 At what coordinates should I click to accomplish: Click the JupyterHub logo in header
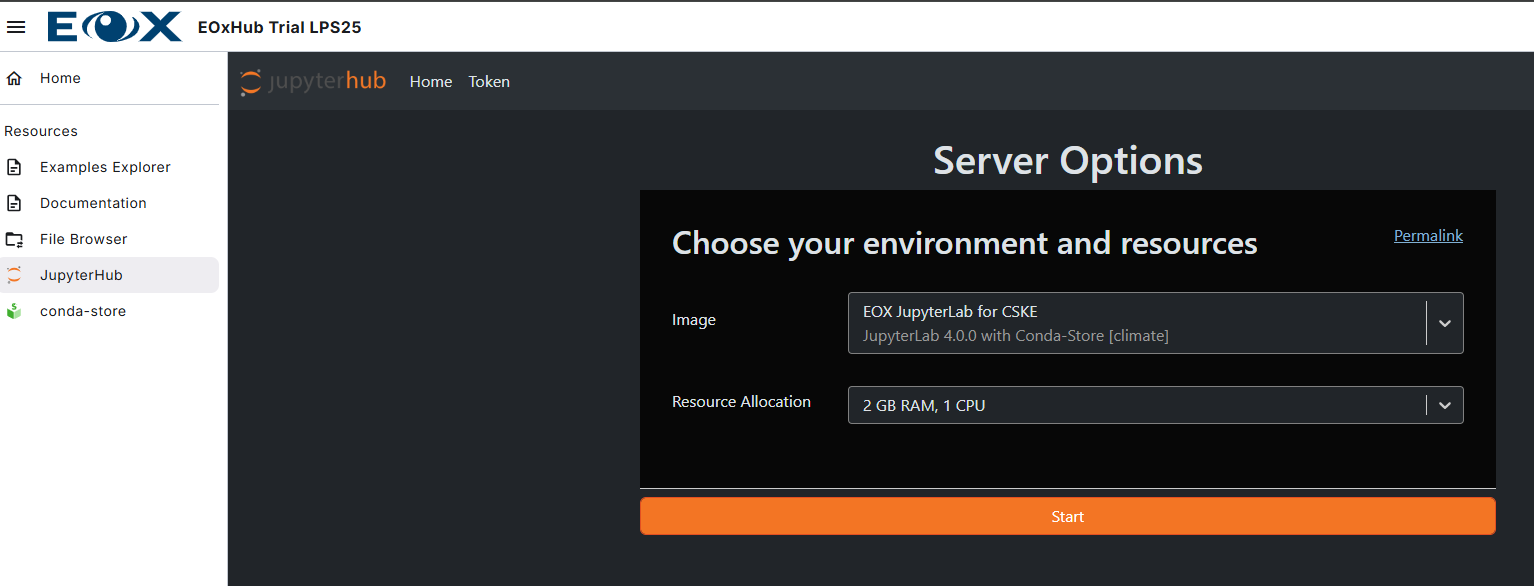pos(313,82)
